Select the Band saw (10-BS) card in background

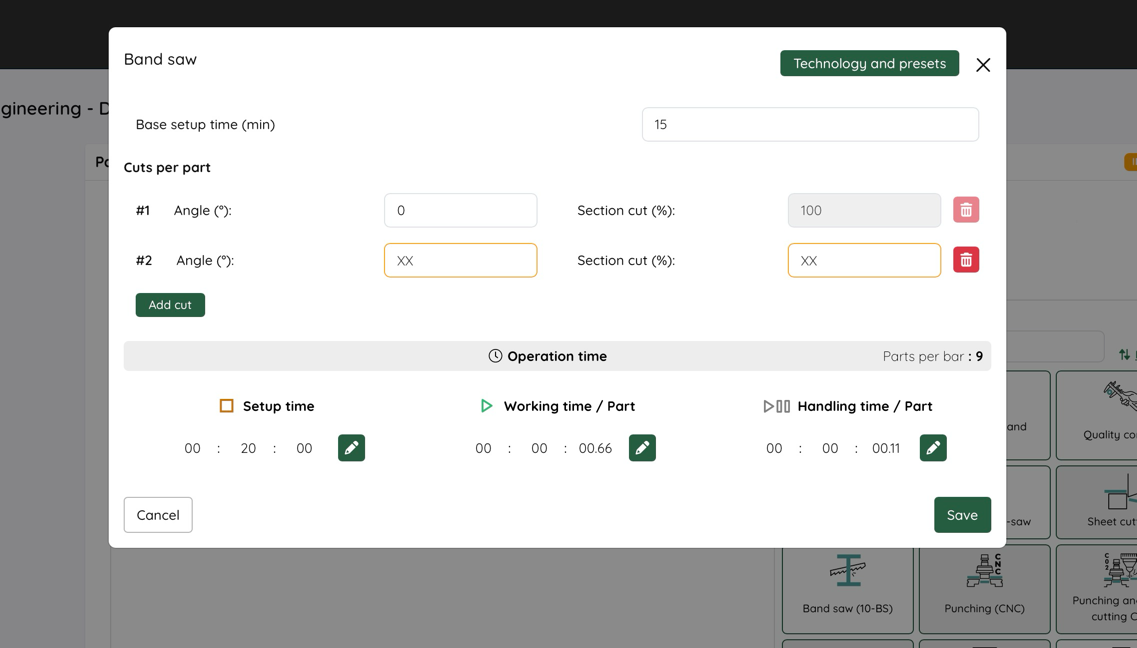click(848, 589)
